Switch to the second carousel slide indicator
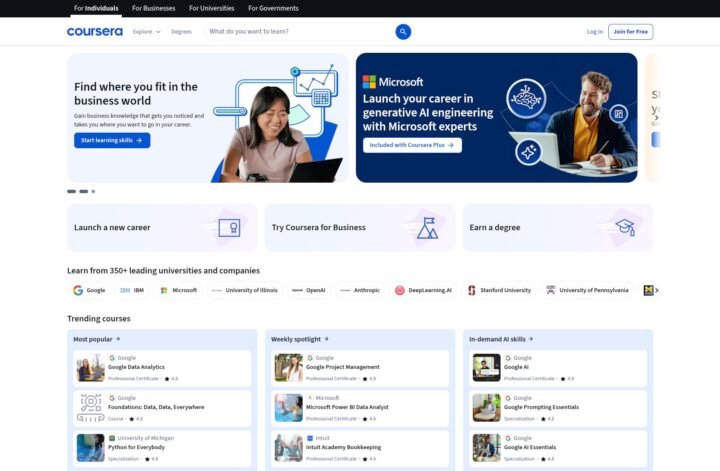 pos(84,191)
